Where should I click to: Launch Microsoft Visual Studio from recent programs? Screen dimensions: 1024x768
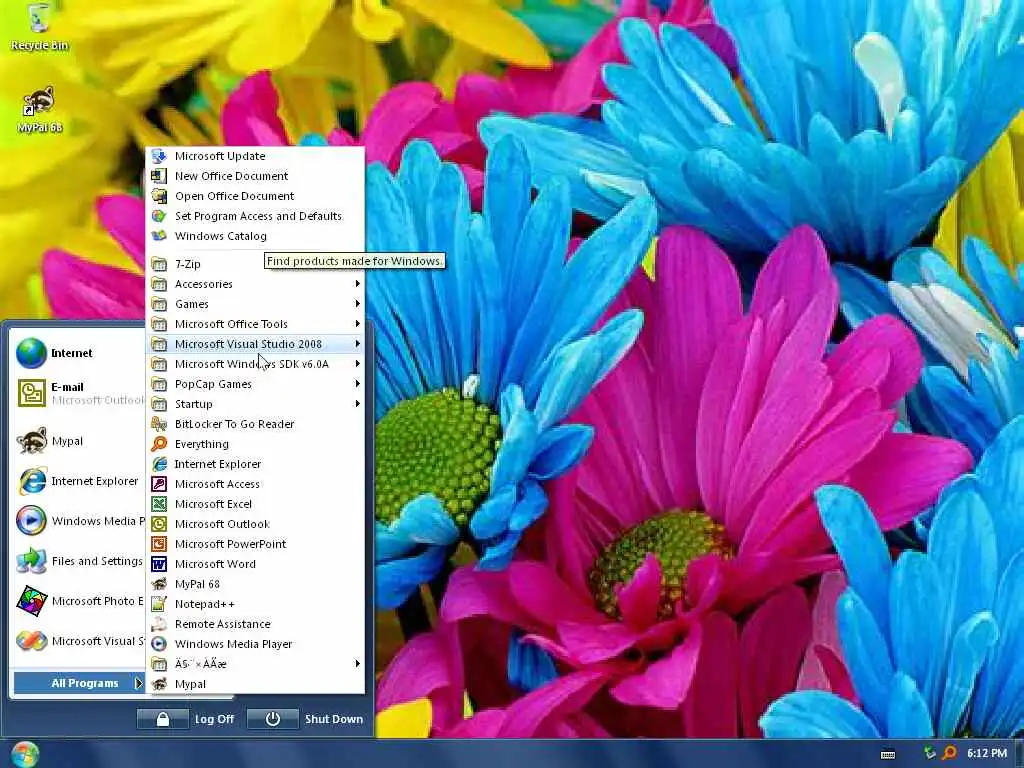pos(79,641)
